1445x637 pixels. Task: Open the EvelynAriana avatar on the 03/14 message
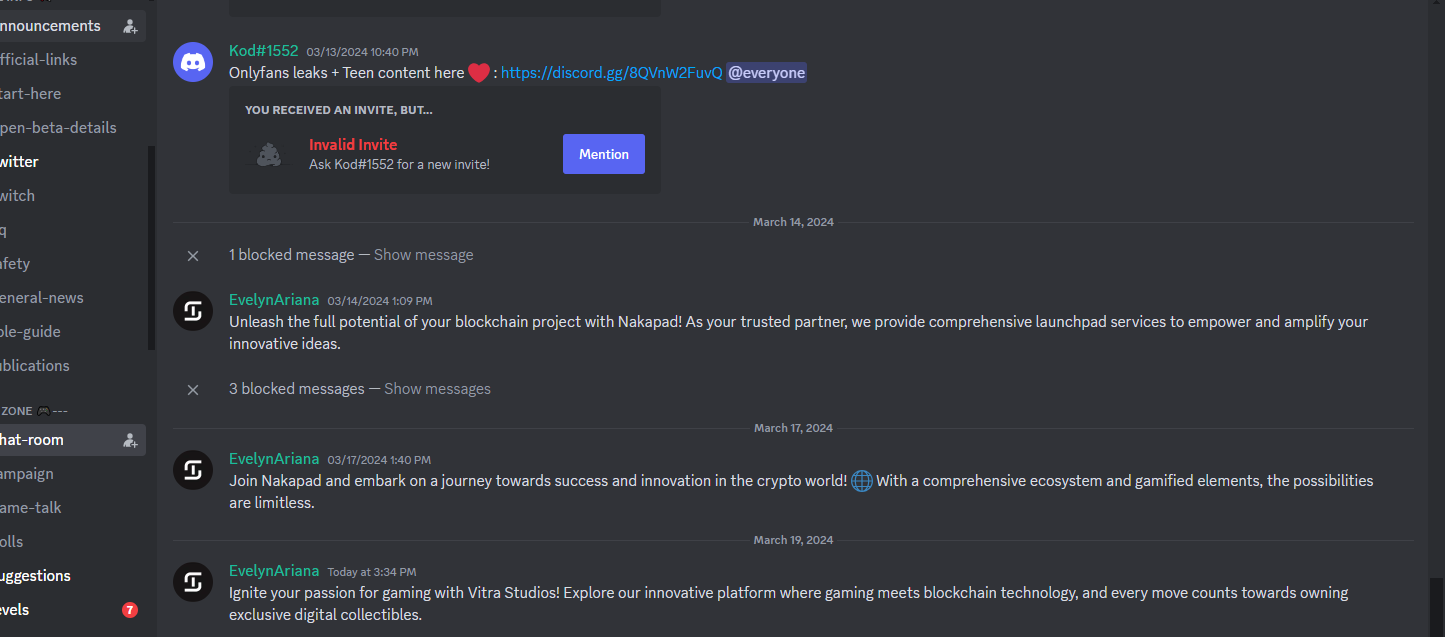point(193,311)
